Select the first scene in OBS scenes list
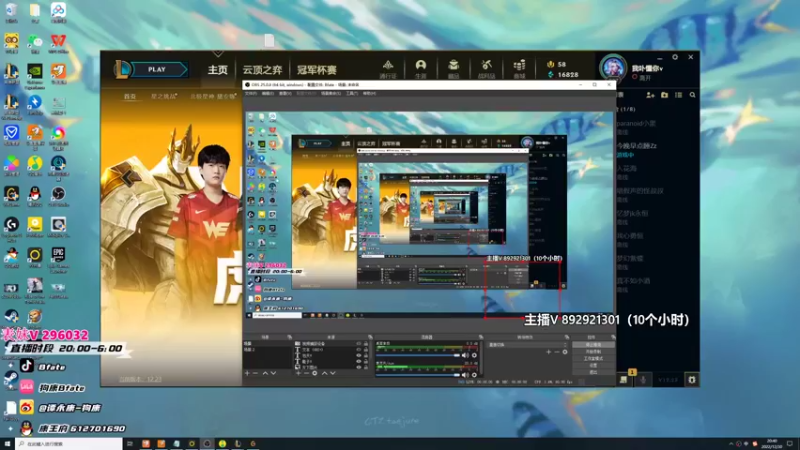800x450 pixels. pos(267,343)
